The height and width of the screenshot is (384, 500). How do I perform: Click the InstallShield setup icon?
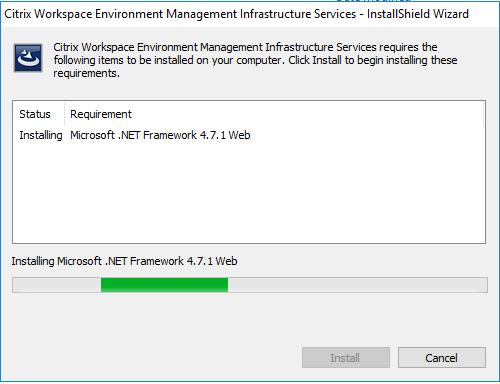point(28,58)
